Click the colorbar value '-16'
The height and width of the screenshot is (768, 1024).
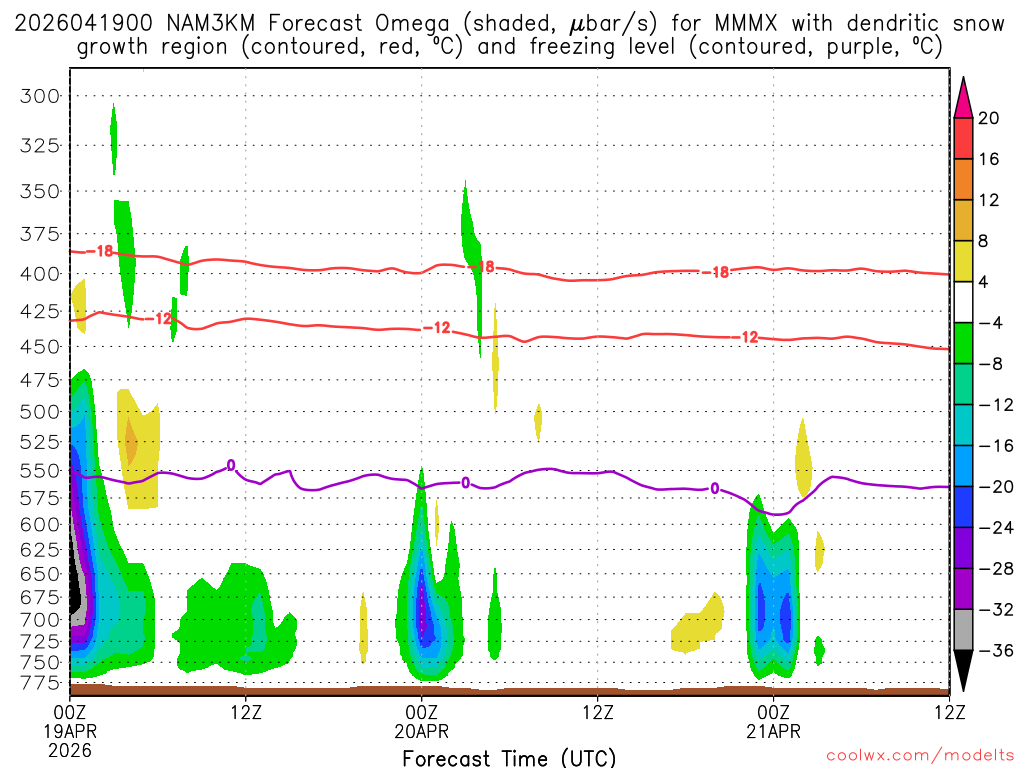[x=996, y=446]
